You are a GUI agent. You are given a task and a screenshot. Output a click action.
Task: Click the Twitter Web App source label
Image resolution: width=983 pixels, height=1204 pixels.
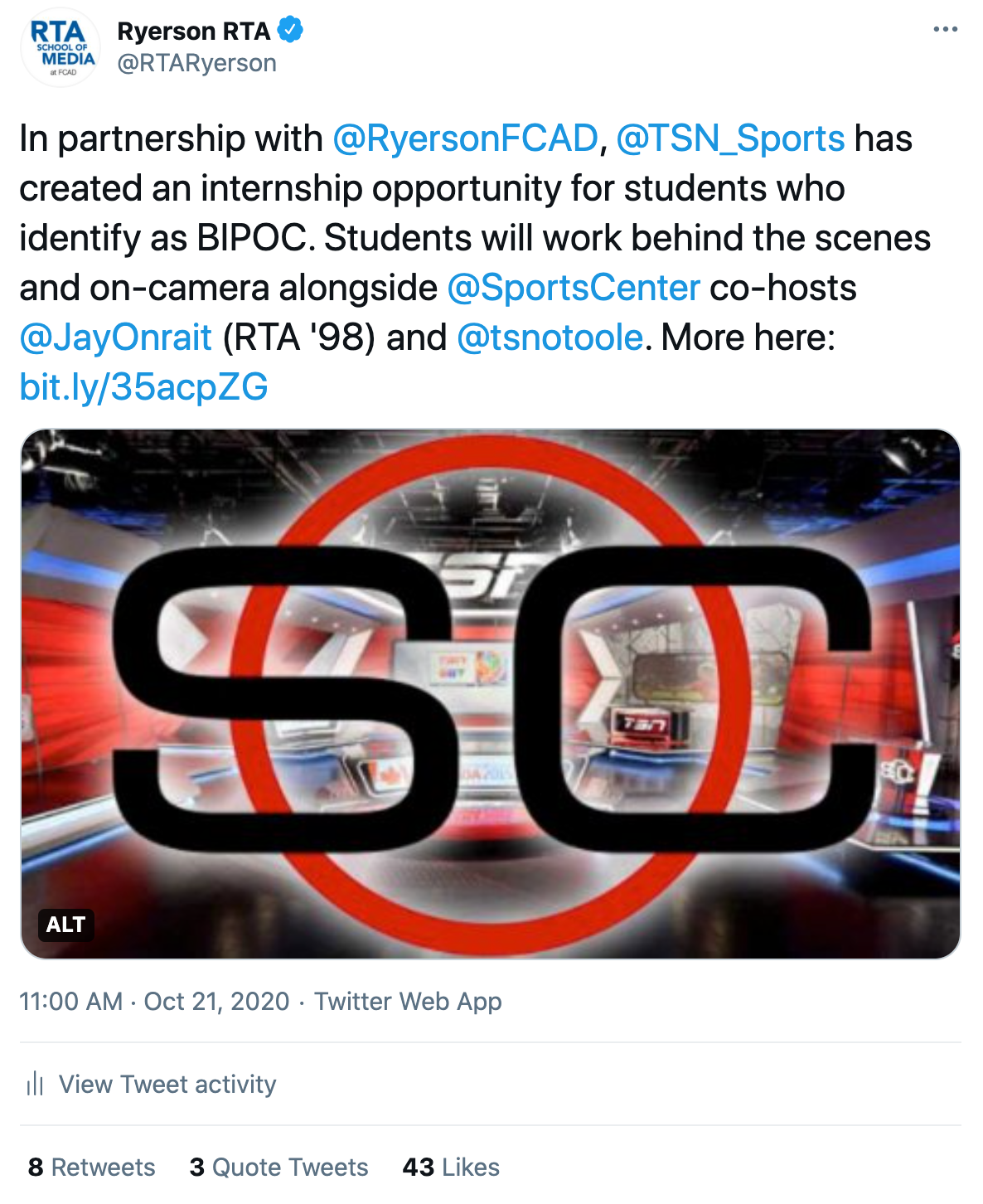click(408, 1001)
